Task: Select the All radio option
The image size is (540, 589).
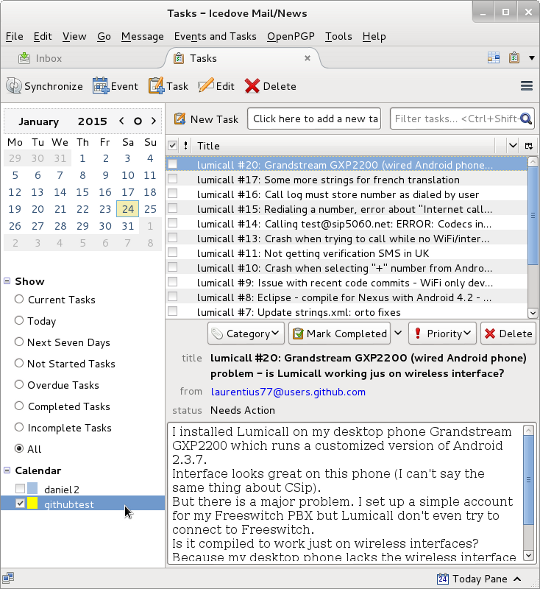Action: coord(19,449)
